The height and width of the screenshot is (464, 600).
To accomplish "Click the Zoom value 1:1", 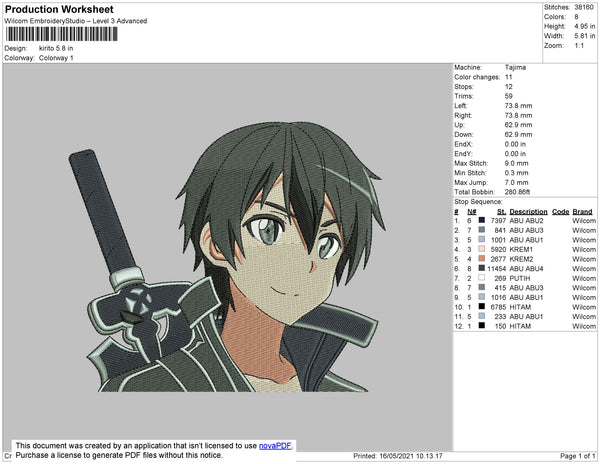I will pos(579,46).
